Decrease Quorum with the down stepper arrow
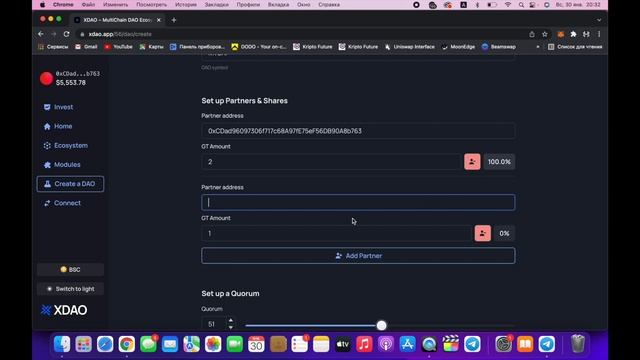 [x=231, y=327]
